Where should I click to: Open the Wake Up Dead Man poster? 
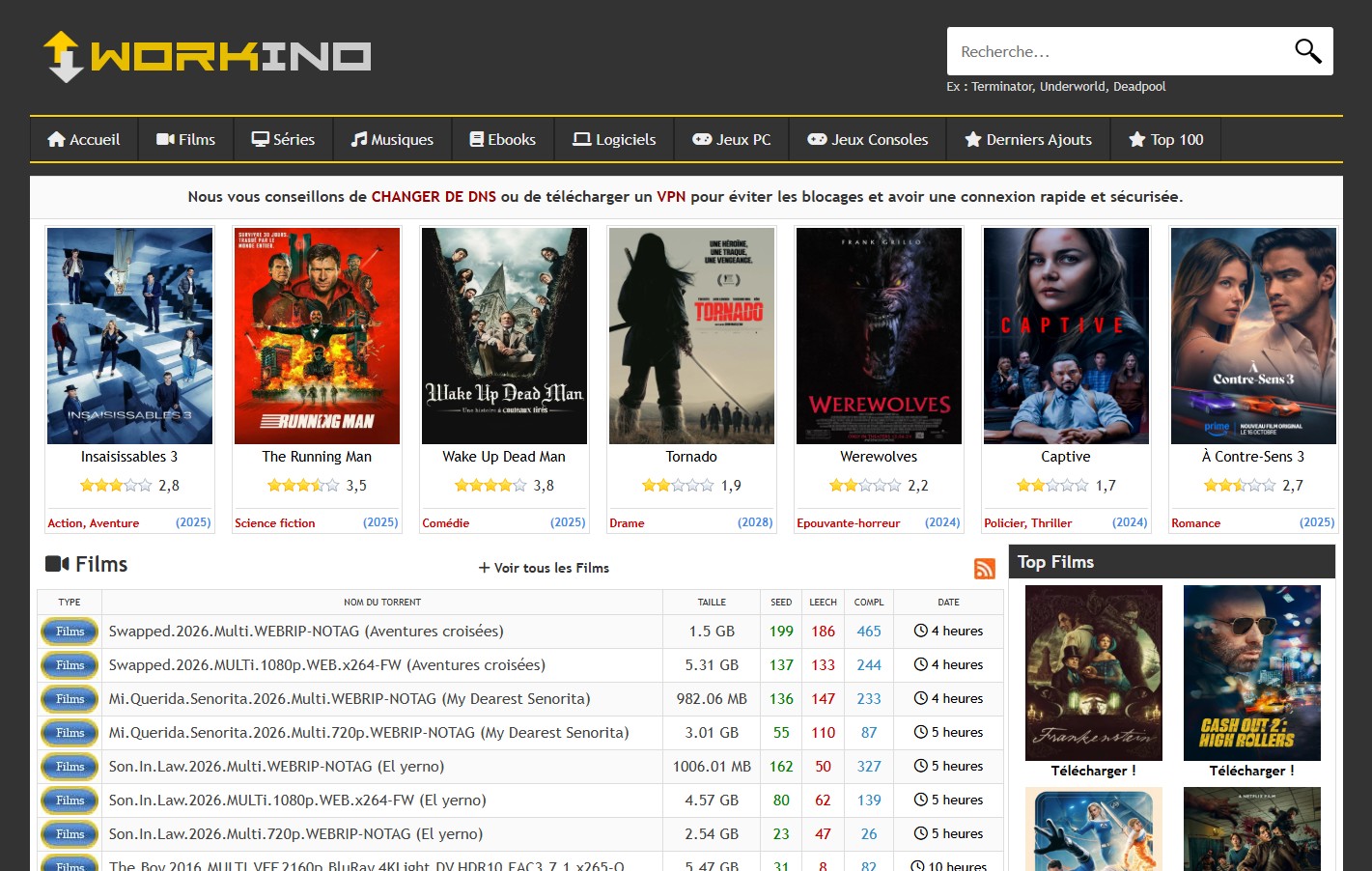(504, 336)
